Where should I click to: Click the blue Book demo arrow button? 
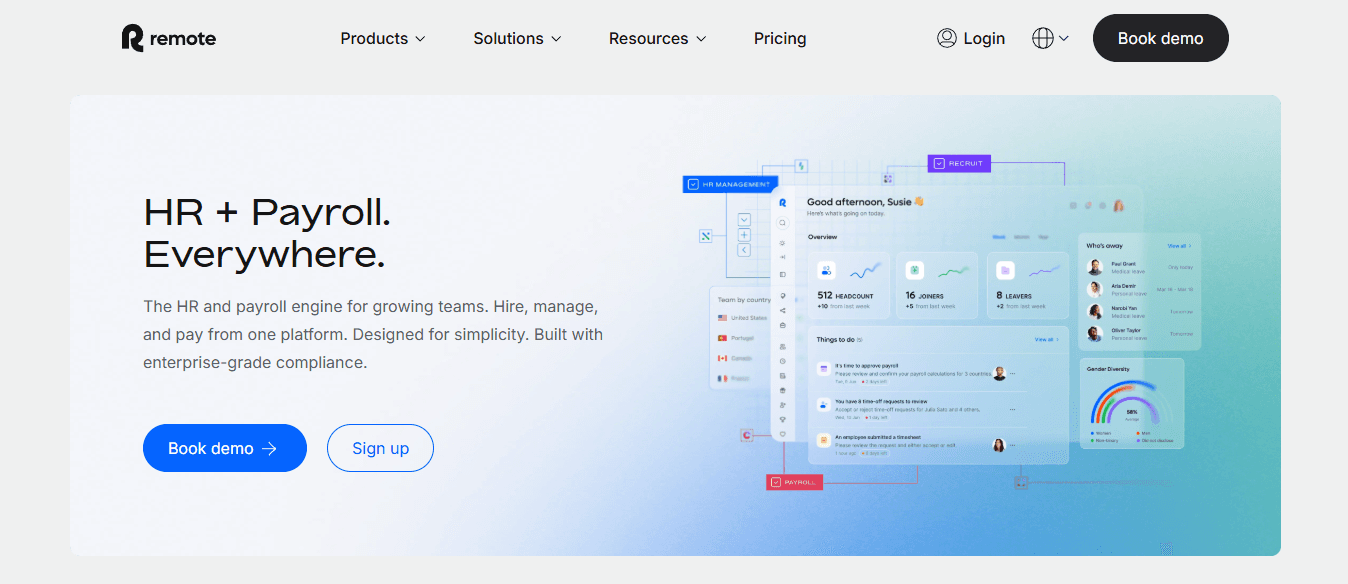pyautogui.click(x=225, y=448)
